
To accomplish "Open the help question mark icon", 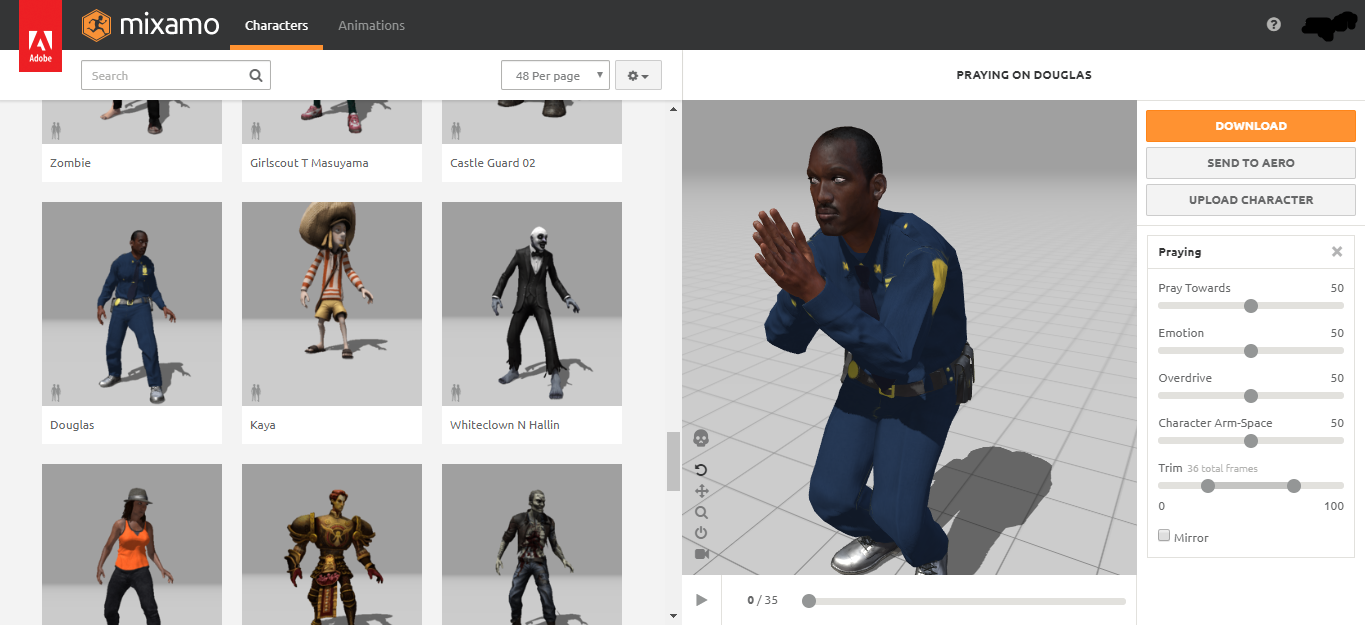I will tap(1273, 25).
